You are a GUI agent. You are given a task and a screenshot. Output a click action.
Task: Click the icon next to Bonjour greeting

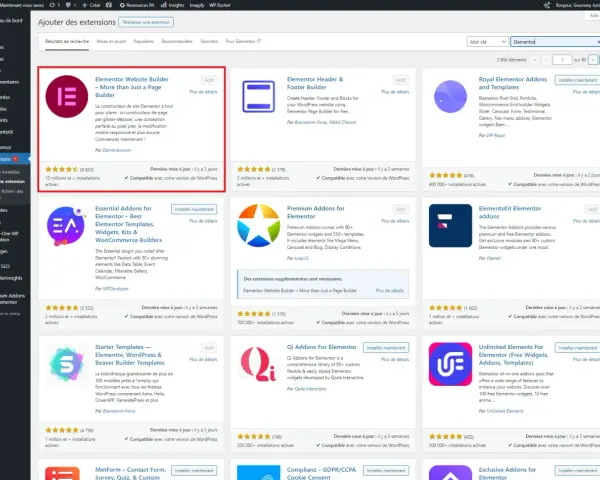547,5
